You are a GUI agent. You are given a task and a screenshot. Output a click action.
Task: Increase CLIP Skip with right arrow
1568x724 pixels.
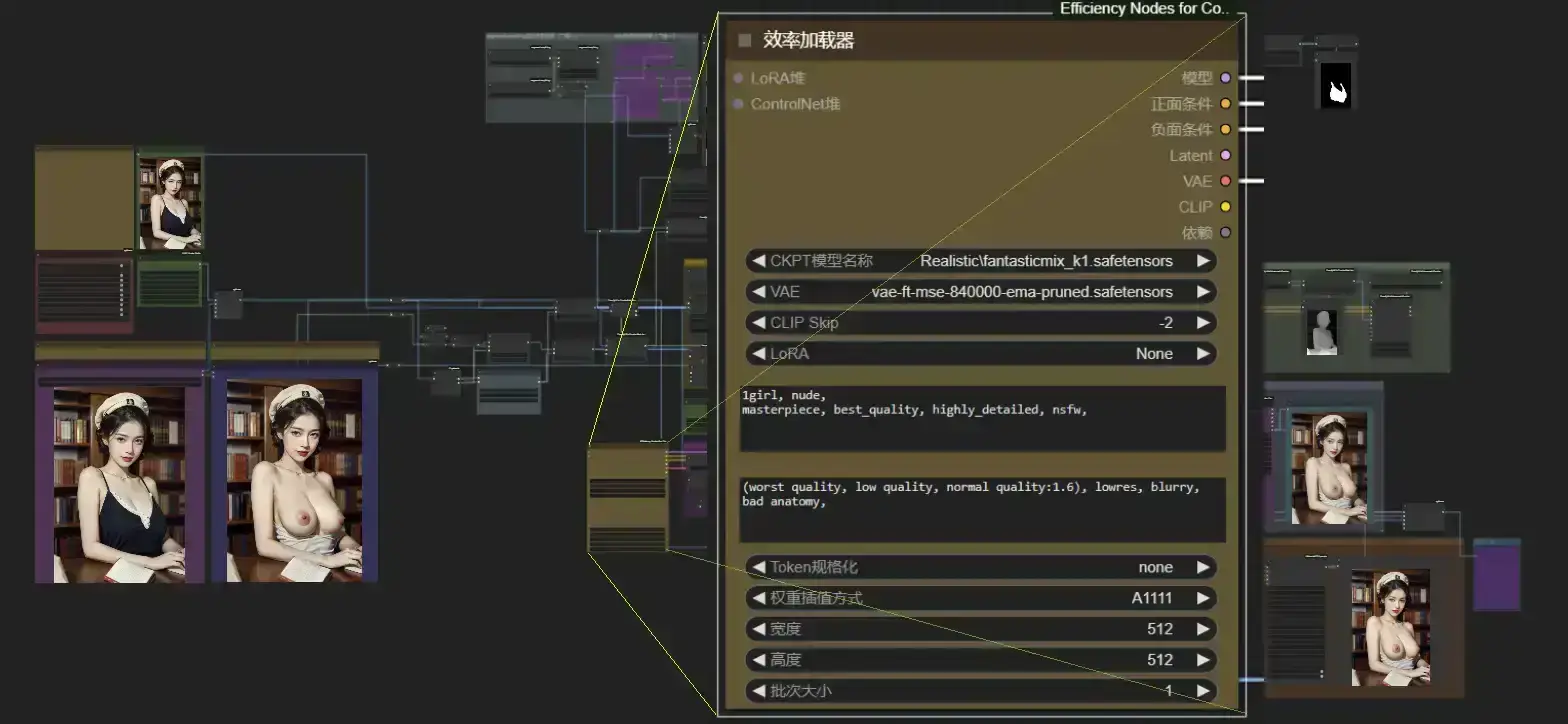coord(1203,323)
